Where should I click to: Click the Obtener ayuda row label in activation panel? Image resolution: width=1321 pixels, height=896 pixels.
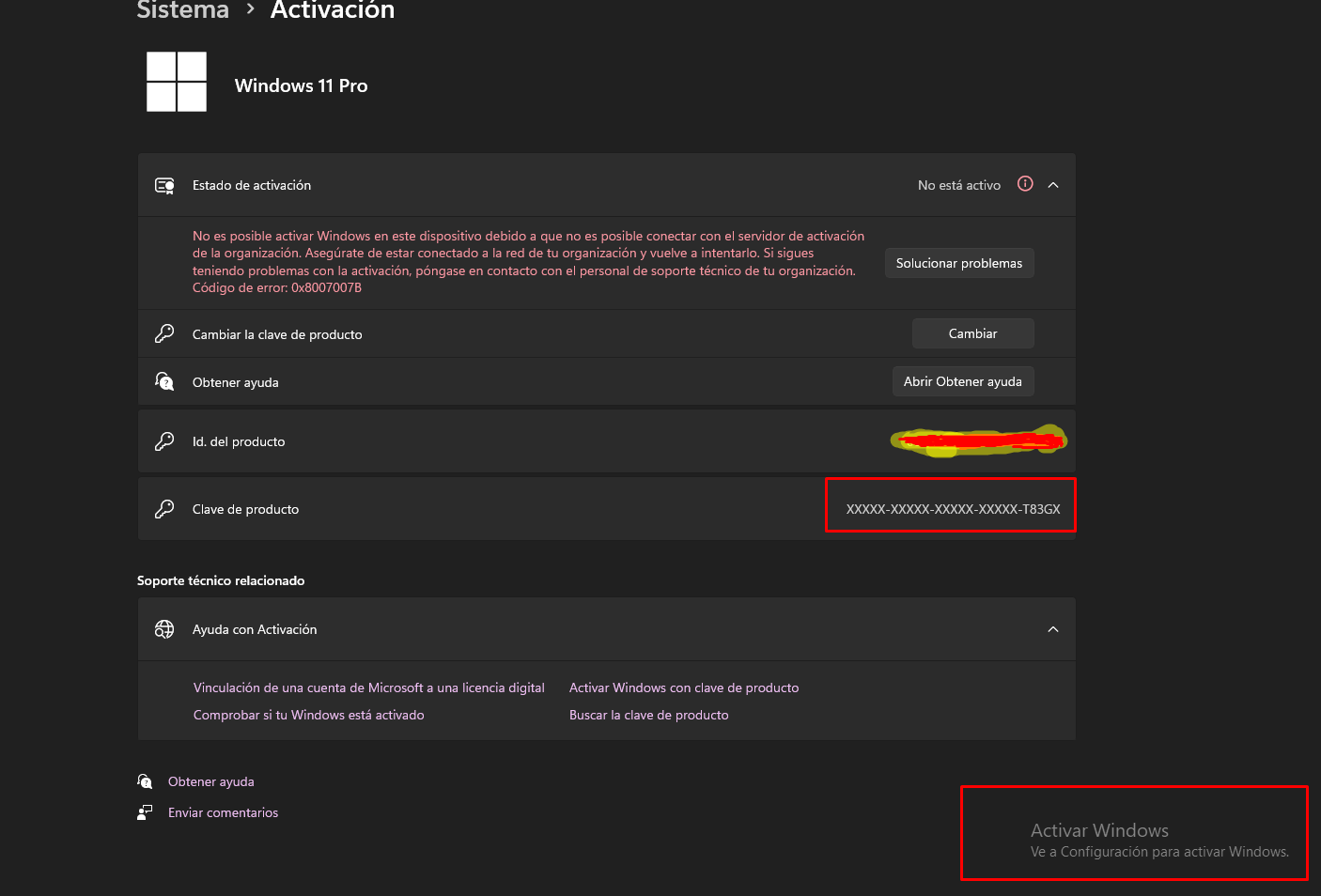pyautogui.click(x=236, y=382)
